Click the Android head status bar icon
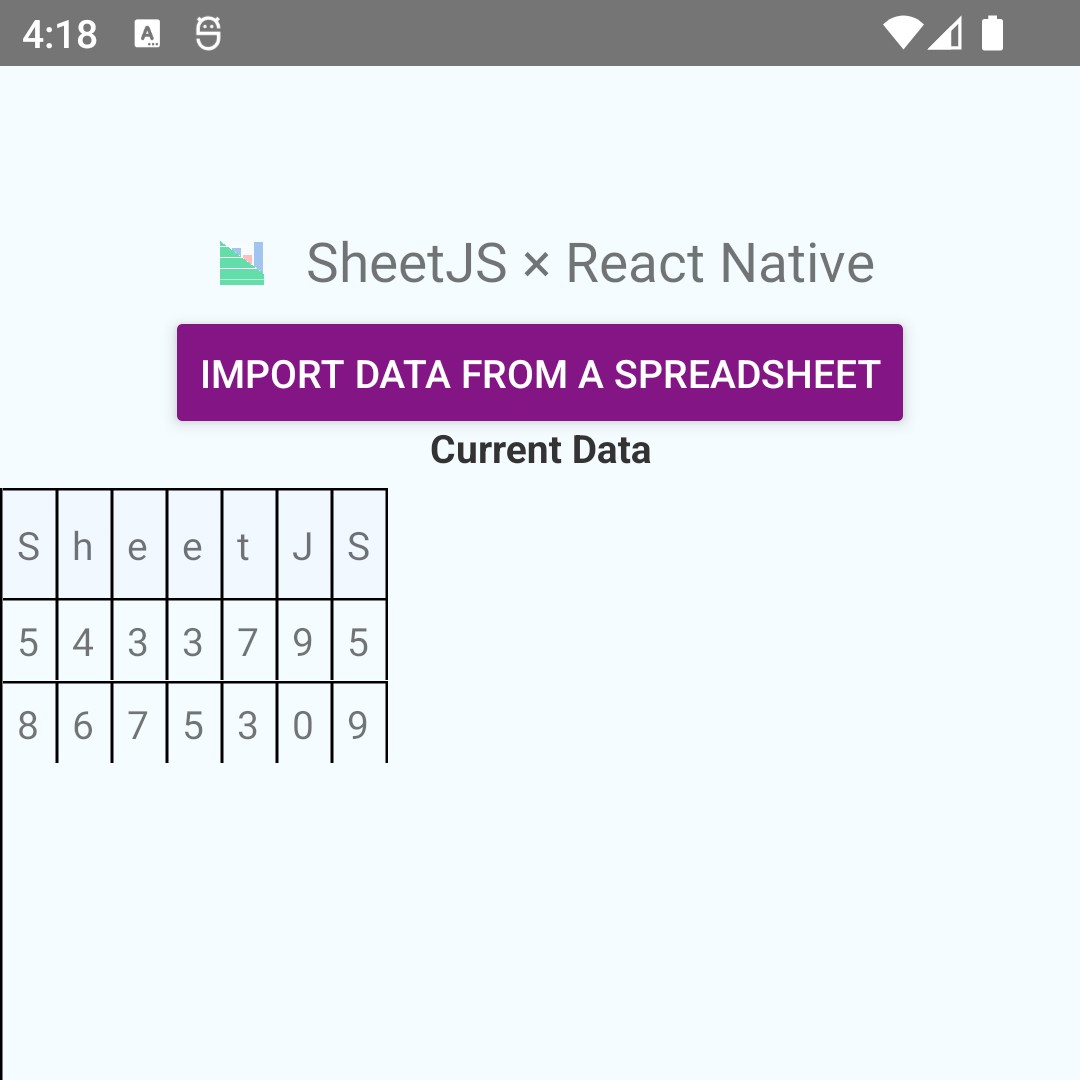Image resolution: width=1080 pixels, height=1080 pixels. pos(208,33)
